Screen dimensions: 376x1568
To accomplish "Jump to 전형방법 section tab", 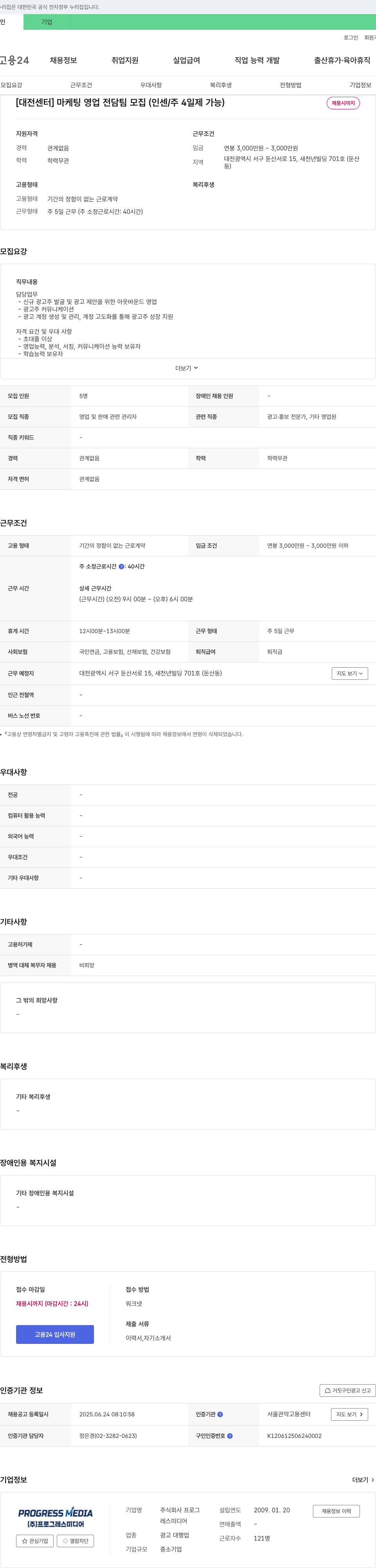I will point(290,85).
